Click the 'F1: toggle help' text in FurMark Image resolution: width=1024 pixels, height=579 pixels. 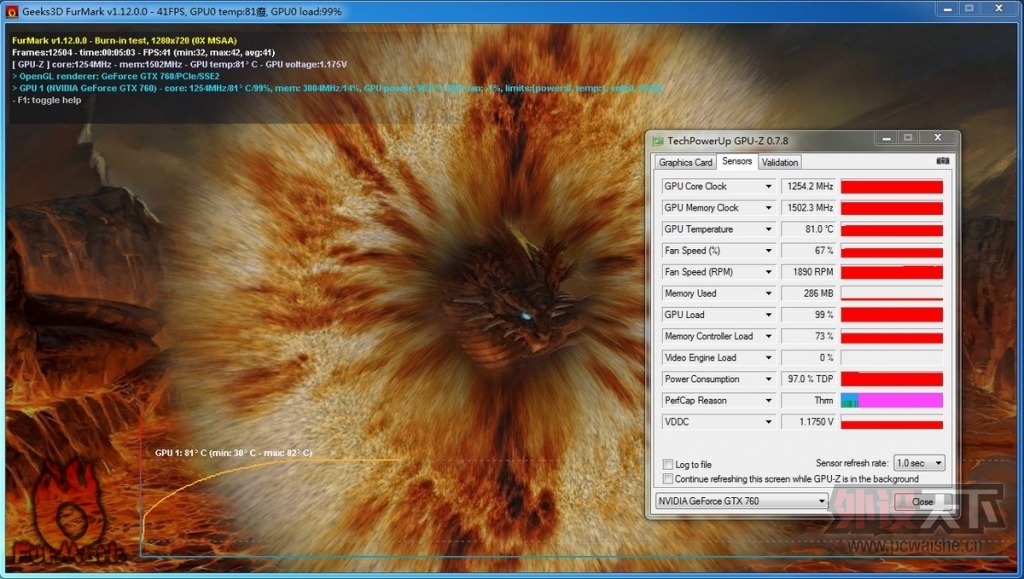(x=47, y=100)
